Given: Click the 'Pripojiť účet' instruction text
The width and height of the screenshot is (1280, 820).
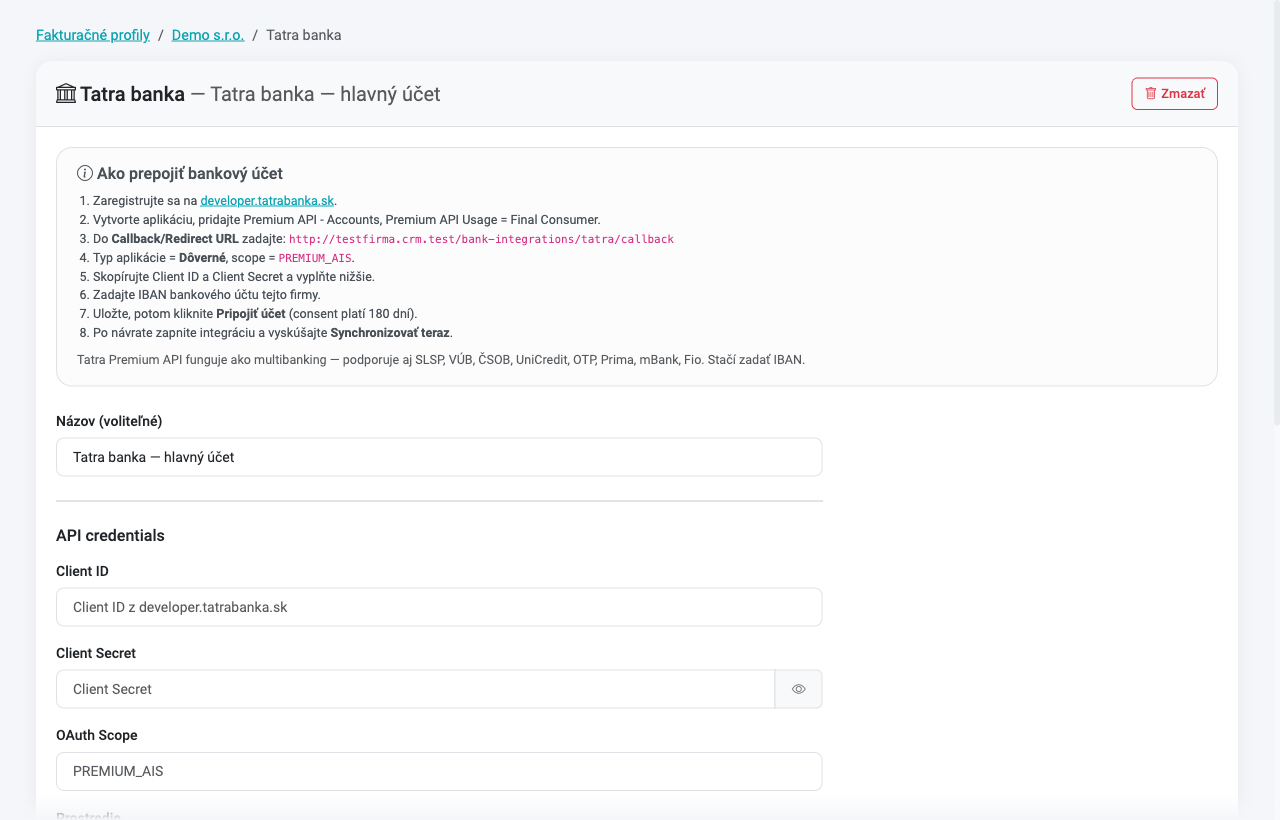Looking at the screenshot, I should click(x=251, y=313).
